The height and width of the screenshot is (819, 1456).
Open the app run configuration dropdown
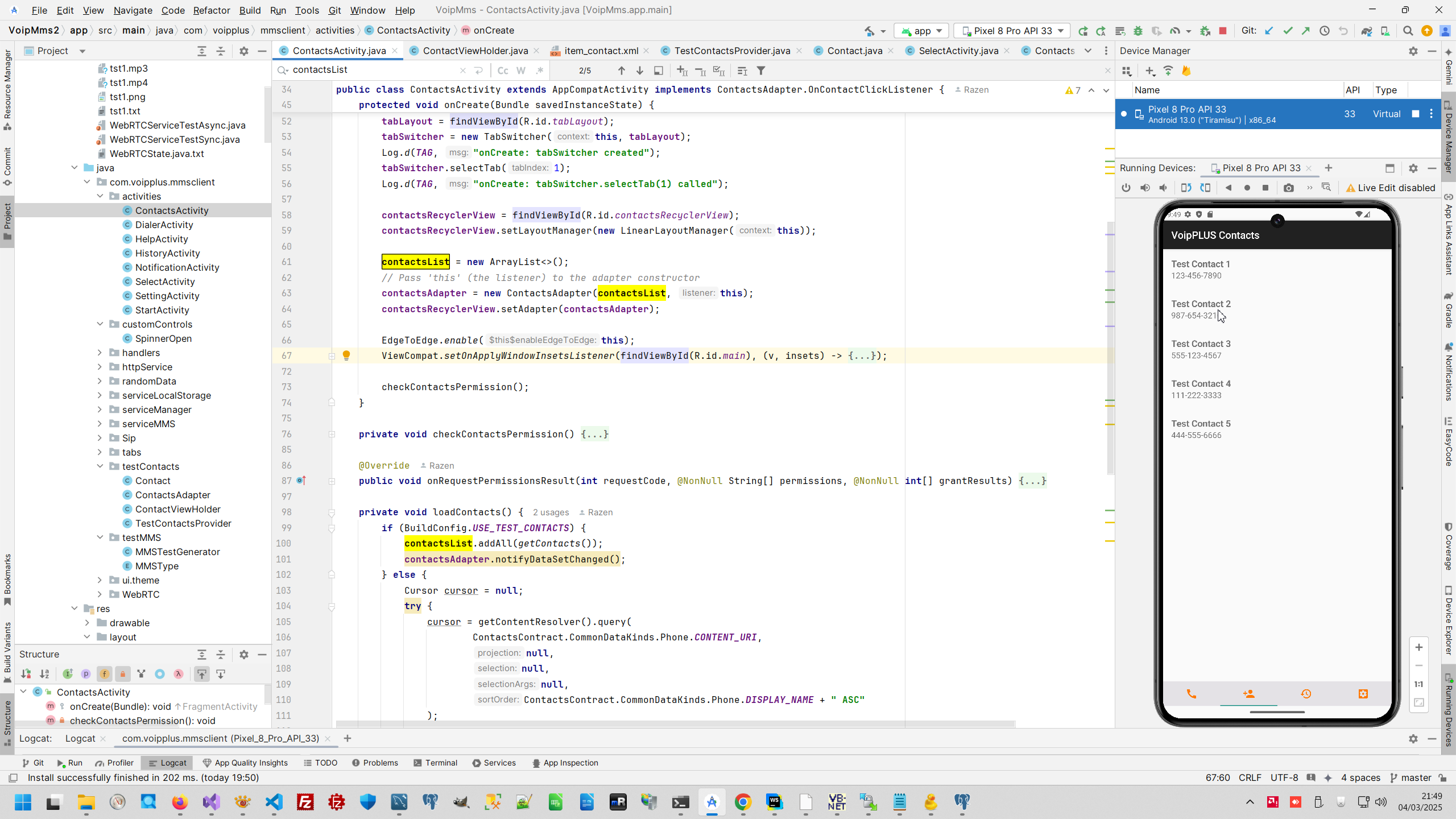click(x=923, y=31)
